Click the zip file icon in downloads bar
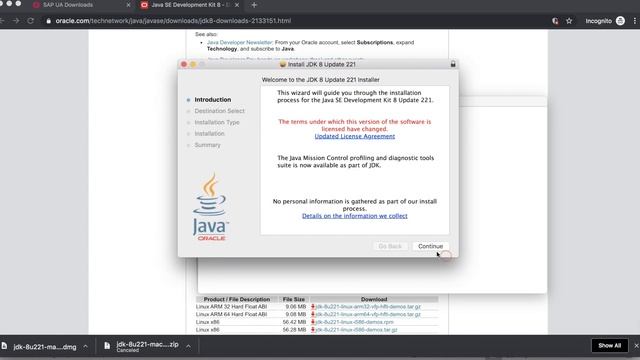The width and height of the screenshot is (640, 360). click(107, 346)
